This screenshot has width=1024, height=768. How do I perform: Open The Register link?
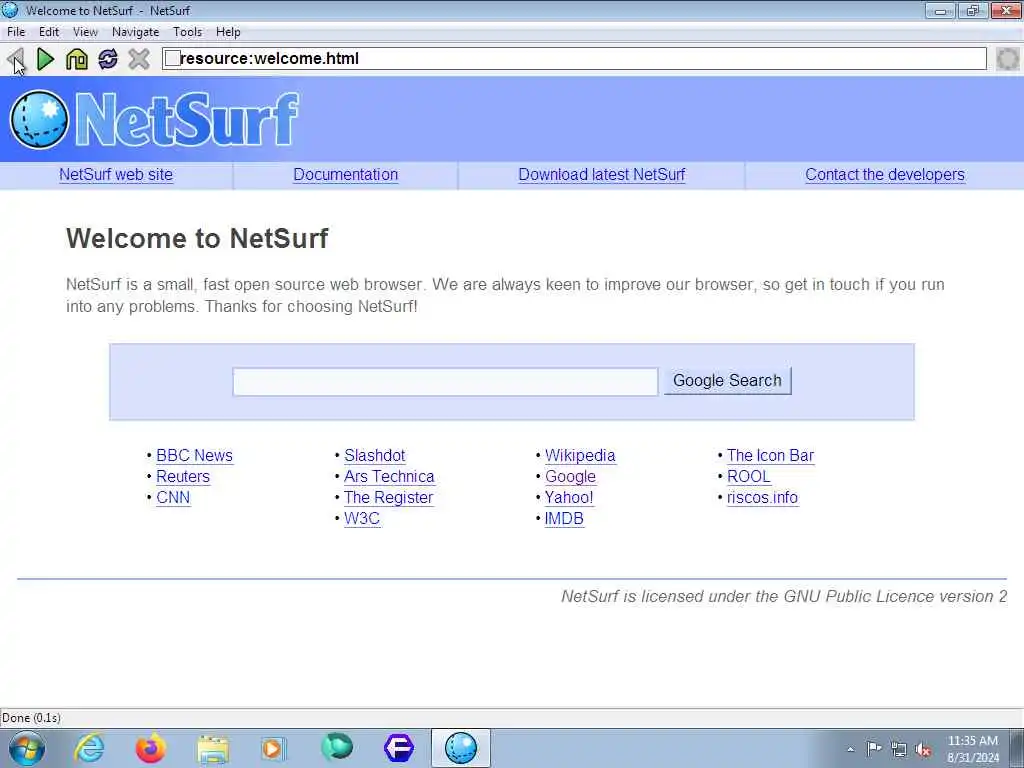click(389, 497)
